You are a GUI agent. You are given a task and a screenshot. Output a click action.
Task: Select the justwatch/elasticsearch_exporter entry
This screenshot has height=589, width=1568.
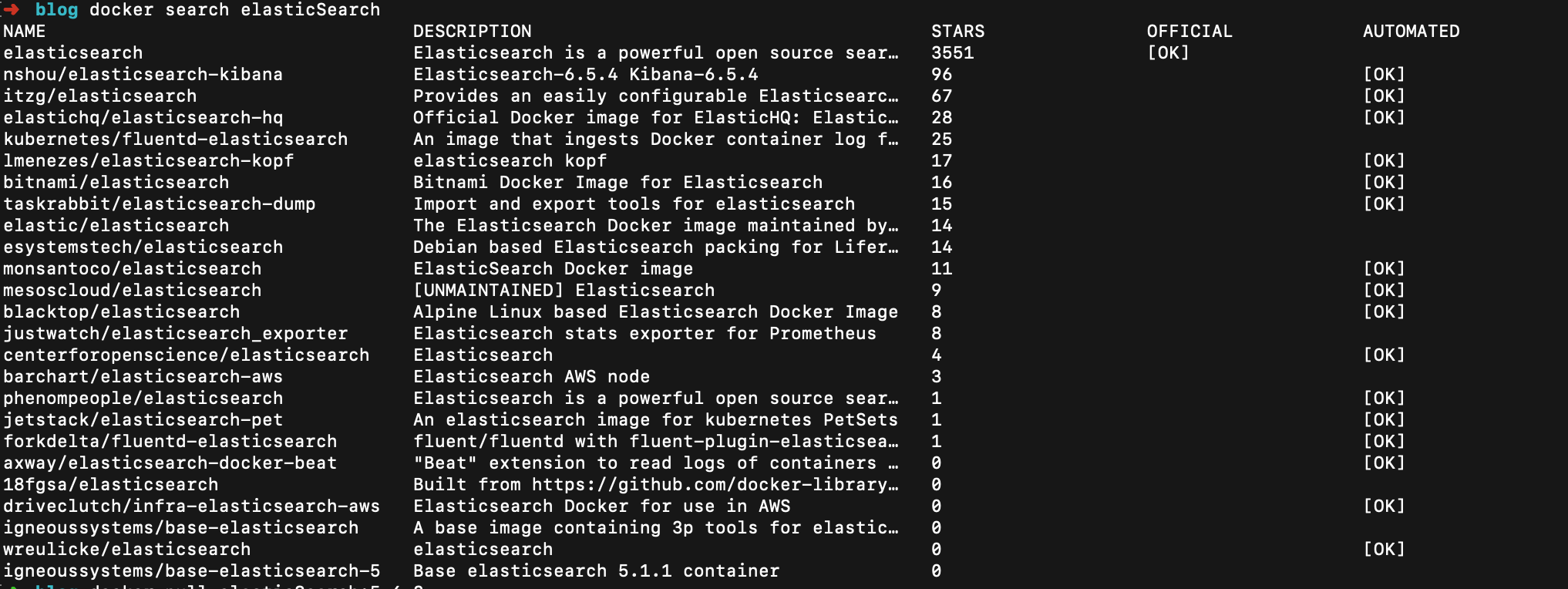[x=175, y=334]
